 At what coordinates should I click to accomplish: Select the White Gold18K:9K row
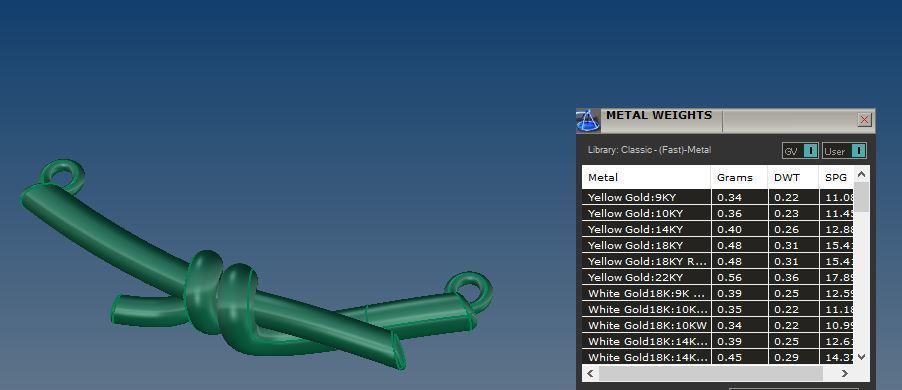point(718,293)
